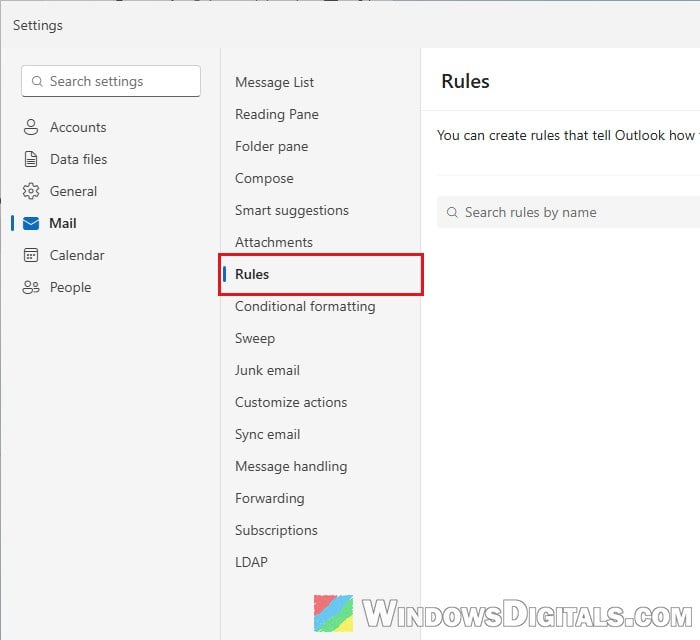The image size is (700, 640).
Task: Click the Accounts person icon
Action: (31, 127)
